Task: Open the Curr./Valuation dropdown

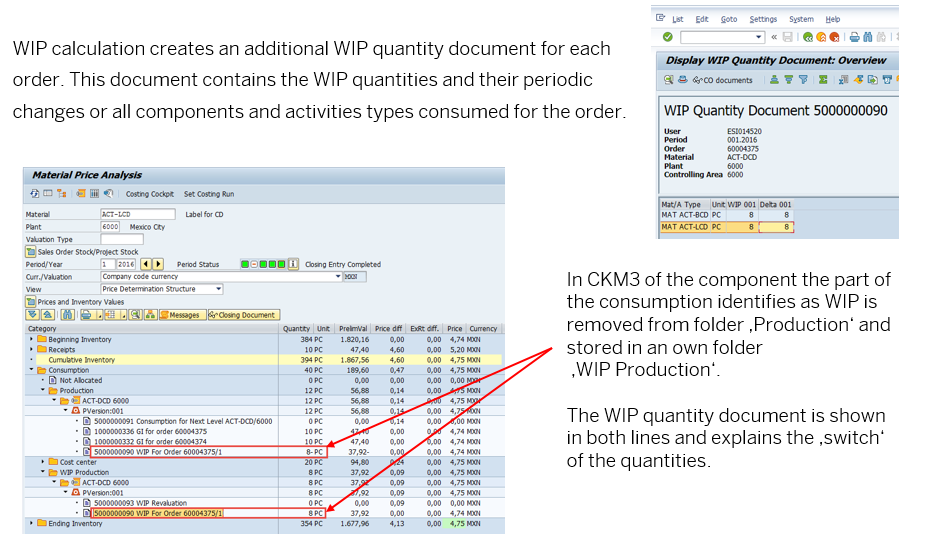Action: click(x=338, y=276)
